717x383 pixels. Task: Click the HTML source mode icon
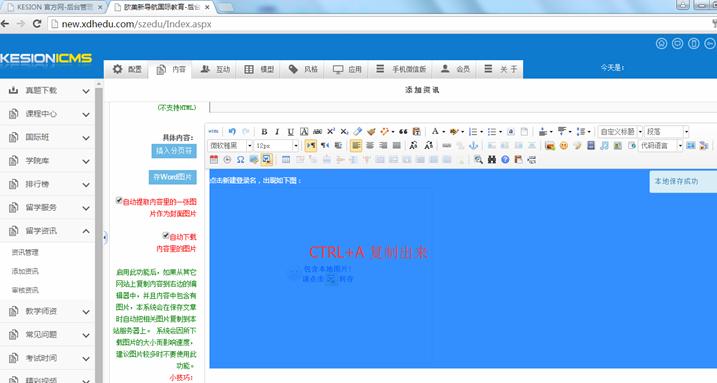(214, 132)
